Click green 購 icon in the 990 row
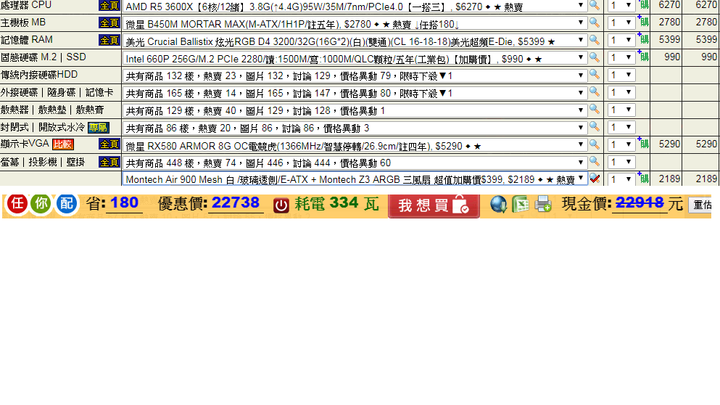The image size is (720, 405). click(x=643, y=56)
